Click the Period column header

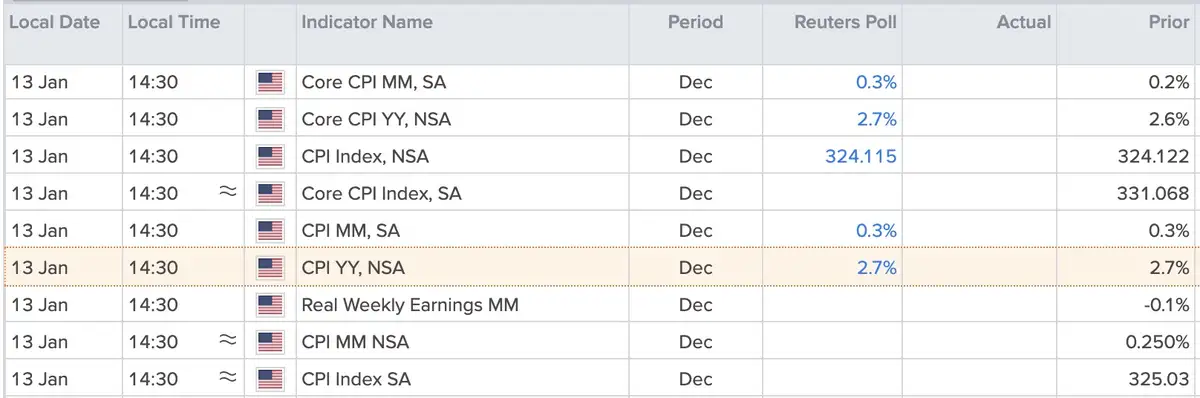[x=695, y=21]
